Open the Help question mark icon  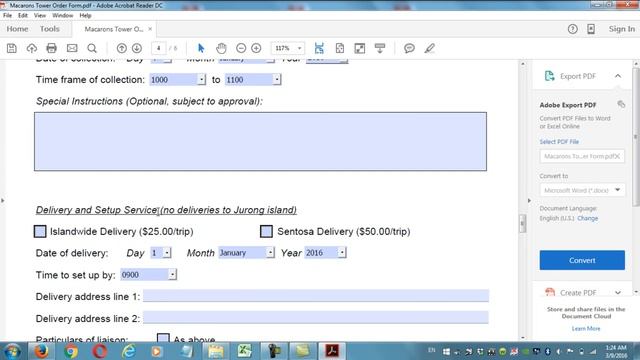[573, 29]
